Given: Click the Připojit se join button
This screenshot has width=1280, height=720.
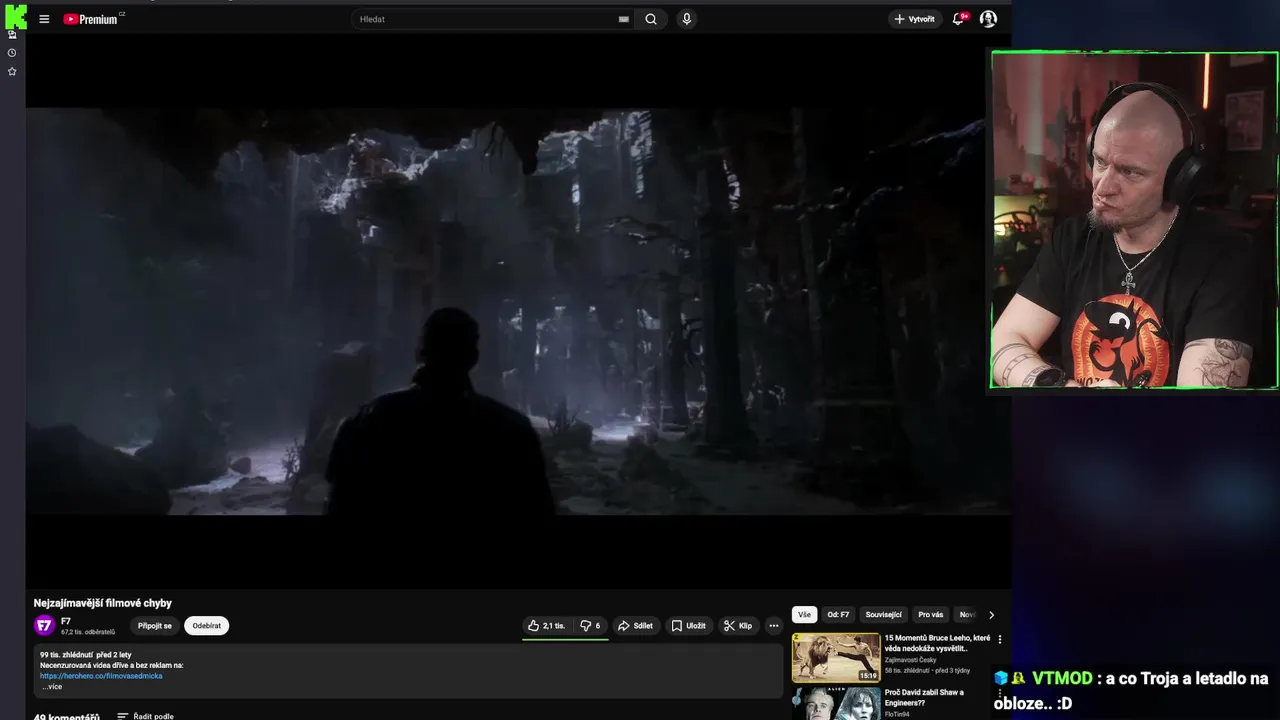Looking at the screenshot, I should (x=155, y=626).
